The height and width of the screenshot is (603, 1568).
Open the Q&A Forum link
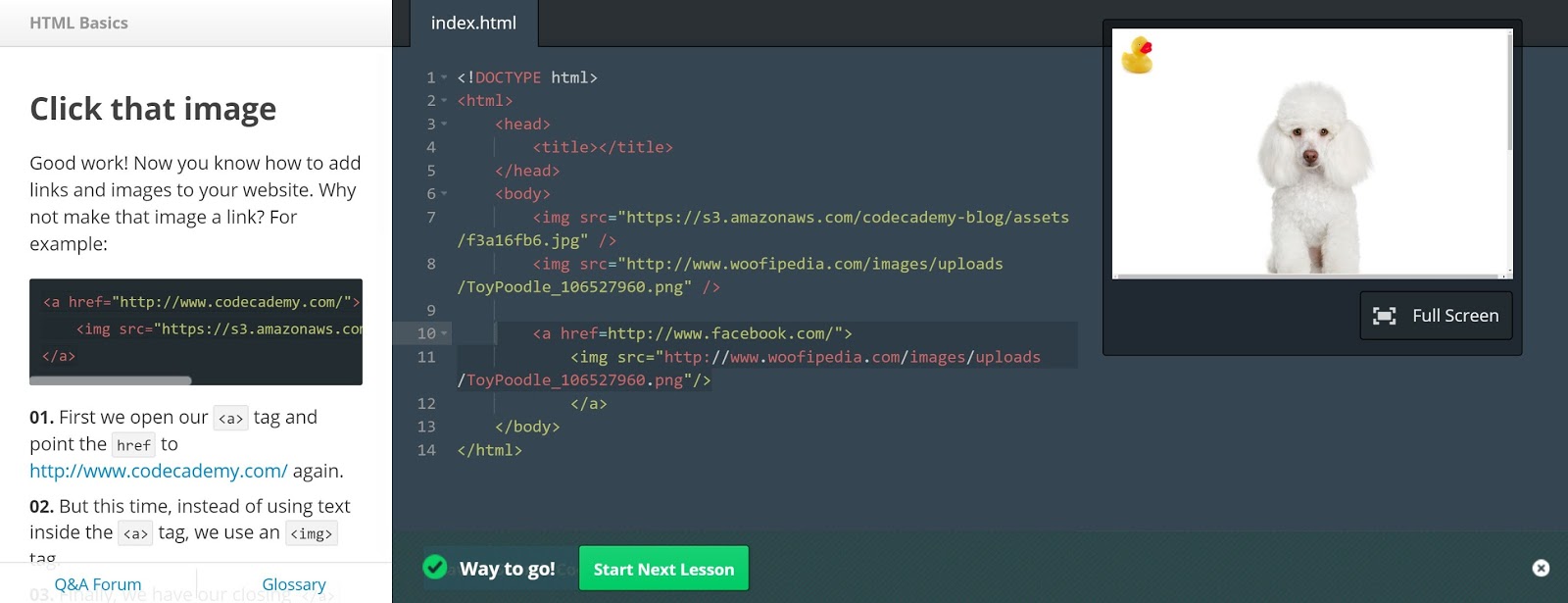pos(98,584)
